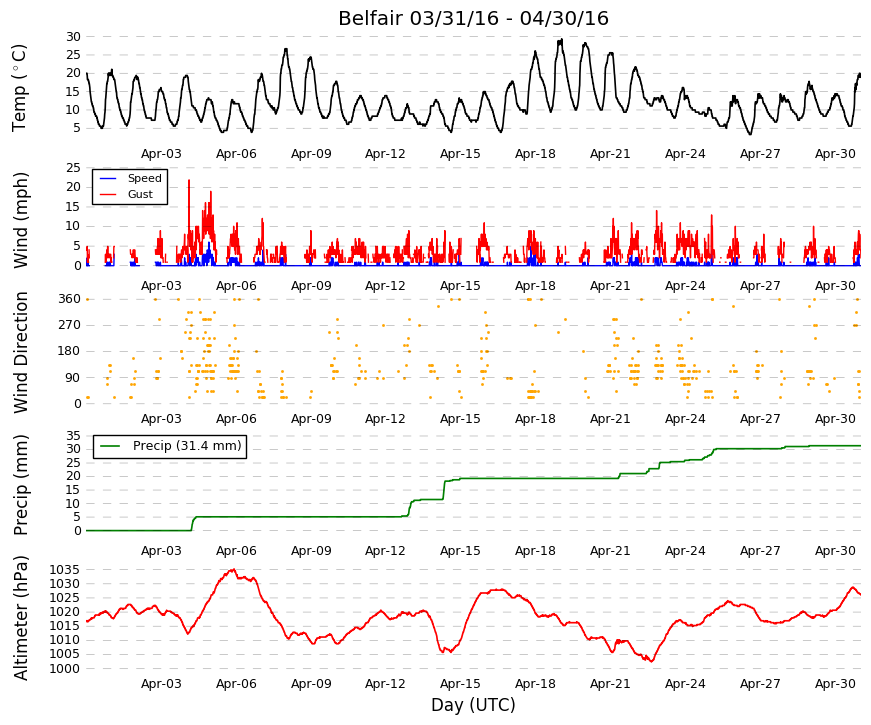Click Apr-06 tick under the wind chart

pos(236,286)
